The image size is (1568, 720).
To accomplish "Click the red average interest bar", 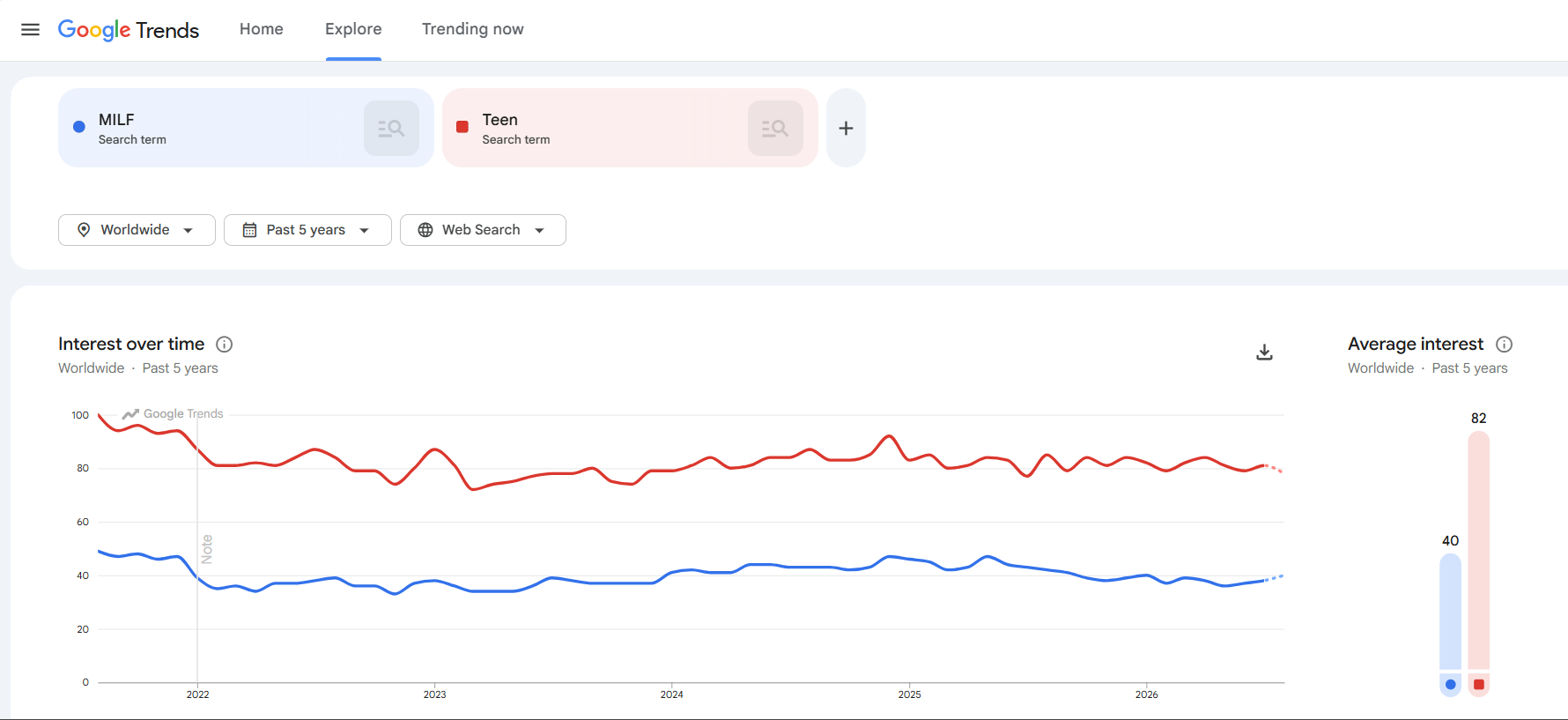I will [x=1479, y=550].
